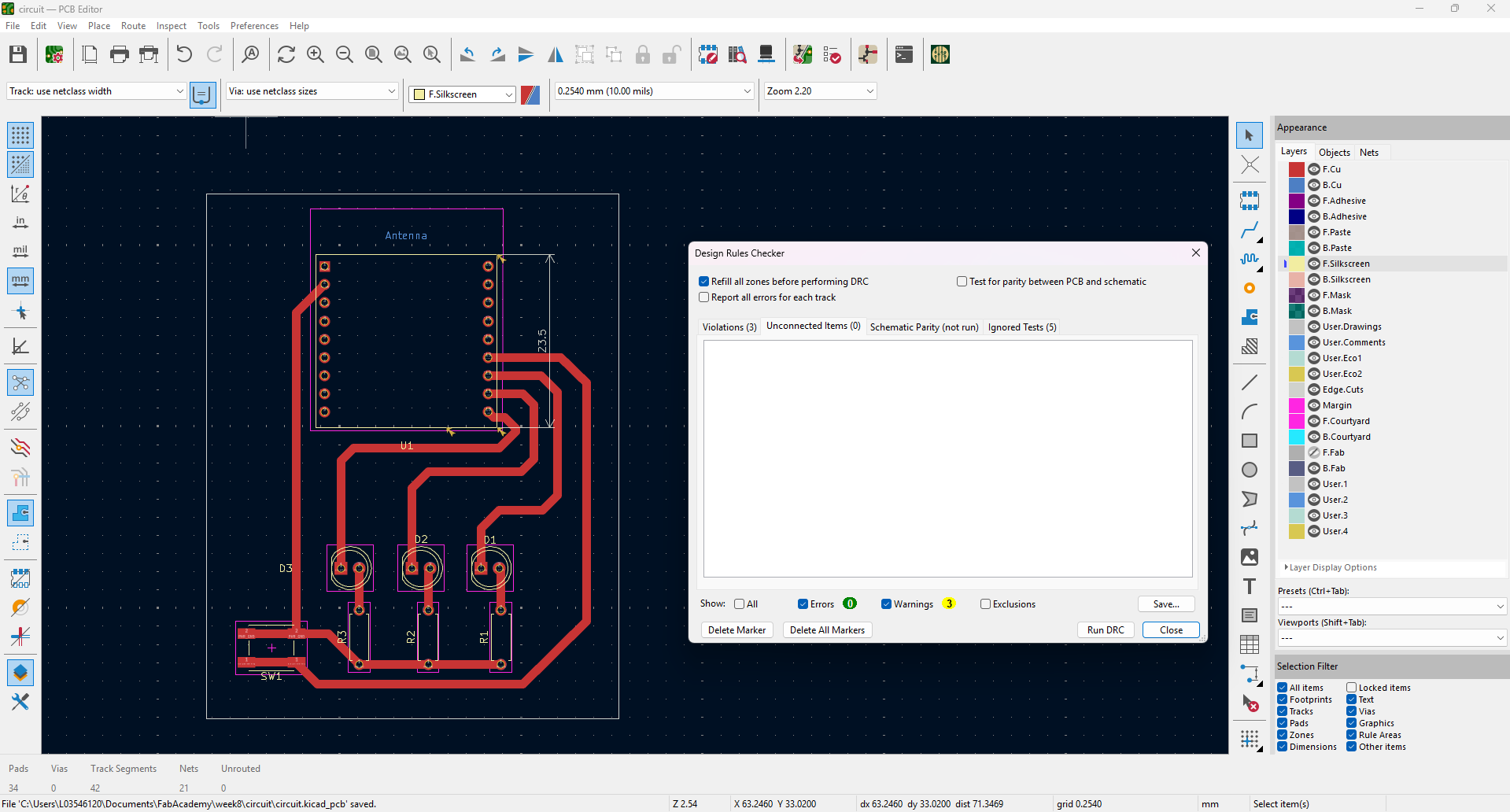Click the Print icon in the toolbar
This screenshot has width=1510, height=812.
point(120,54)
